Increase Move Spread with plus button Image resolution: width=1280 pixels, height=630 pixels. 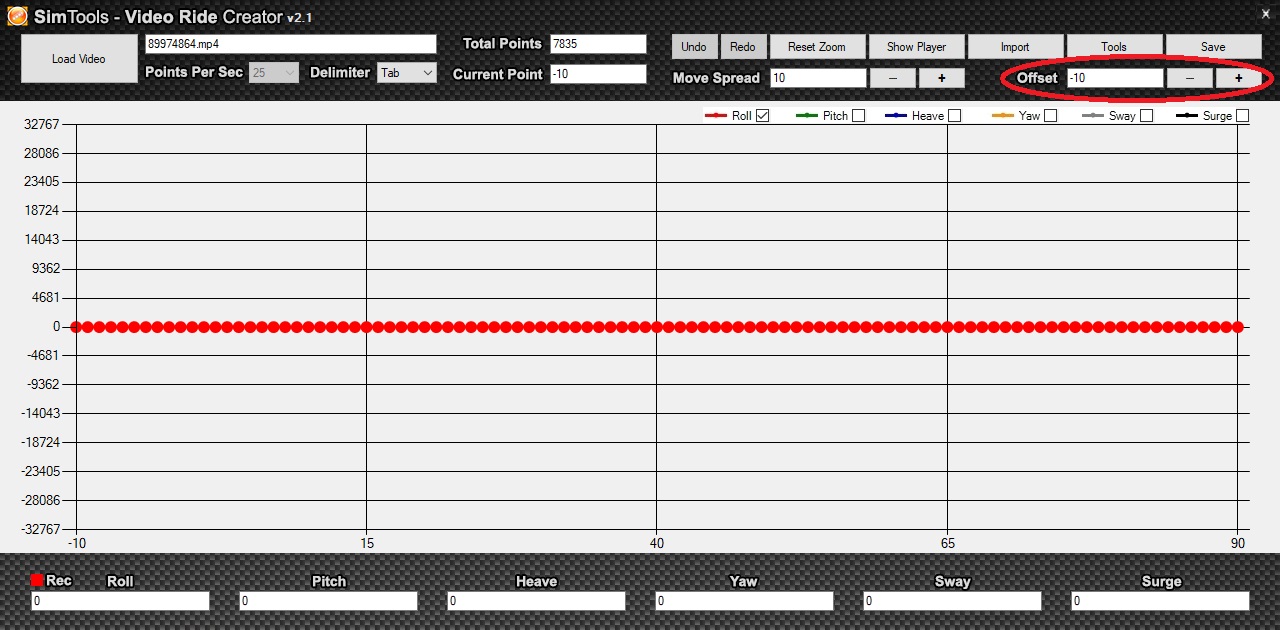(941, 78)
